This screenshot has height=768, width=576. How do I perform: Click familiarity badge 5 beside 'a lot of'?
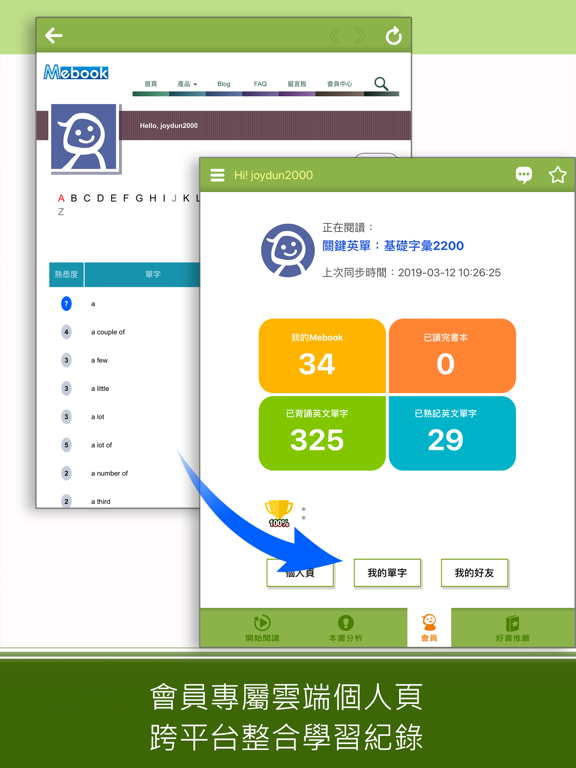[x=66, y=445]
